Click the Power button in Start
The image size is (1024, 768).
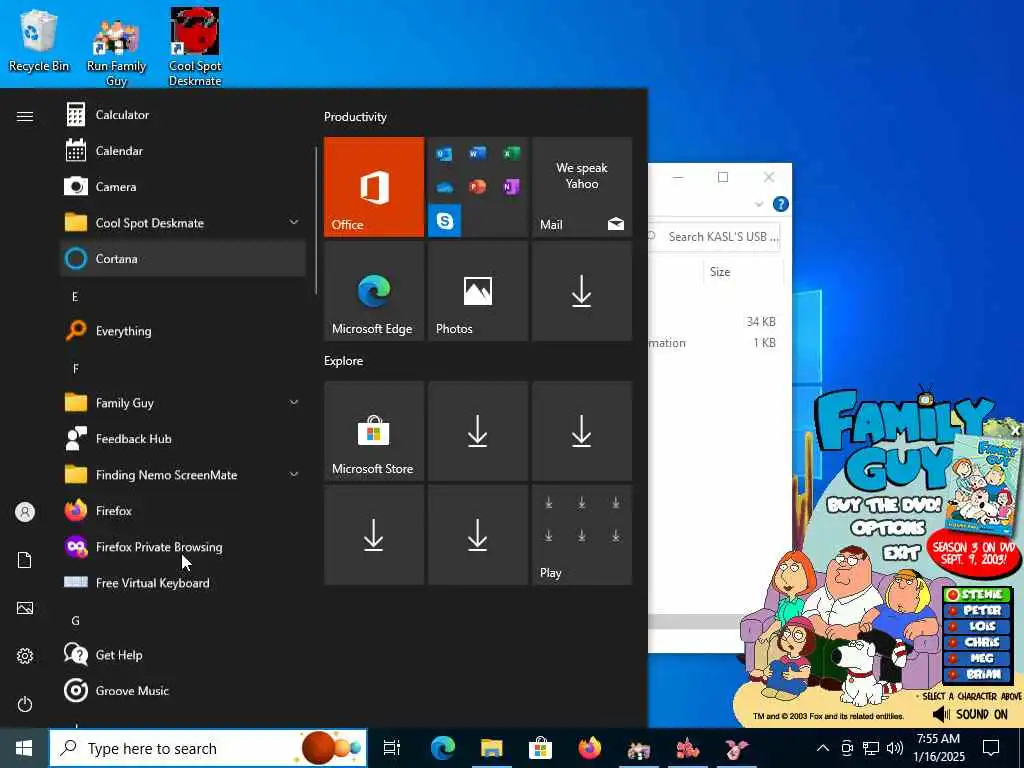[x=25, y=704]
